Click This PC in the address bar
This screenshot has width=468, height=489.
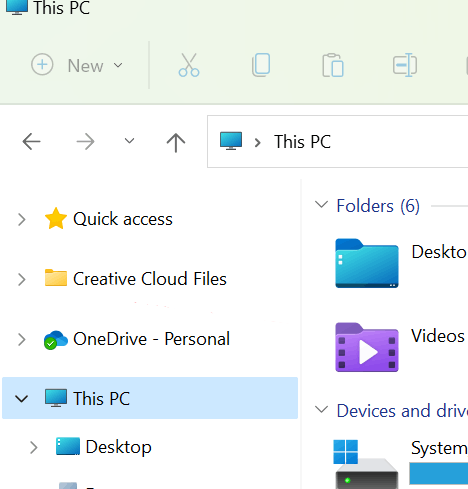pyautogui.click(x=302, y=142)
